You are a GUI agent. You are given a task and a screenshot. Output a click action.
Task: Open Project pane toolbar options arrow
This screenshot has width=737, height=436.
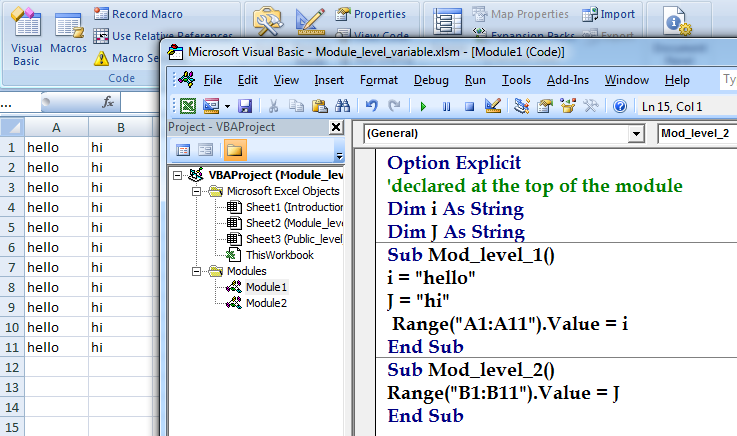[x=339, y=156]
